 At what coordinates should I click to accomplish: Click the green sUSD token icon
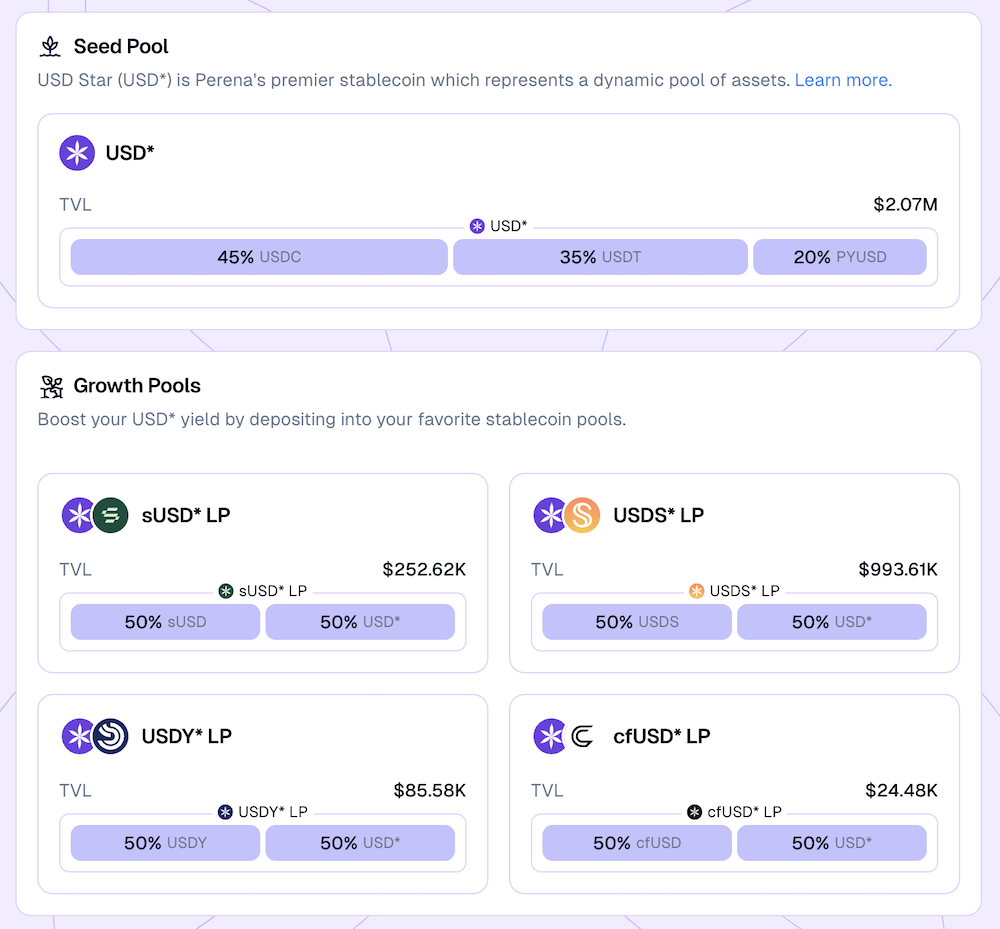pyautogui.click(x=110, y=515)
